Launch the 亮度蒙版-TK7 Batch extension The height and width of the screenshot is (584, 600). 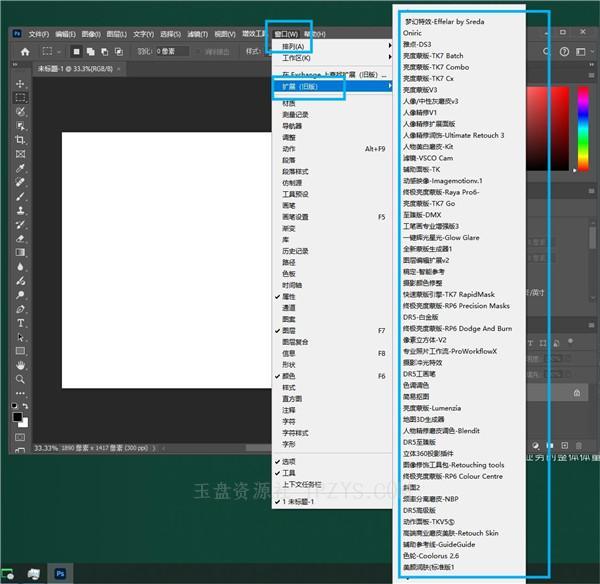(432, 56)
